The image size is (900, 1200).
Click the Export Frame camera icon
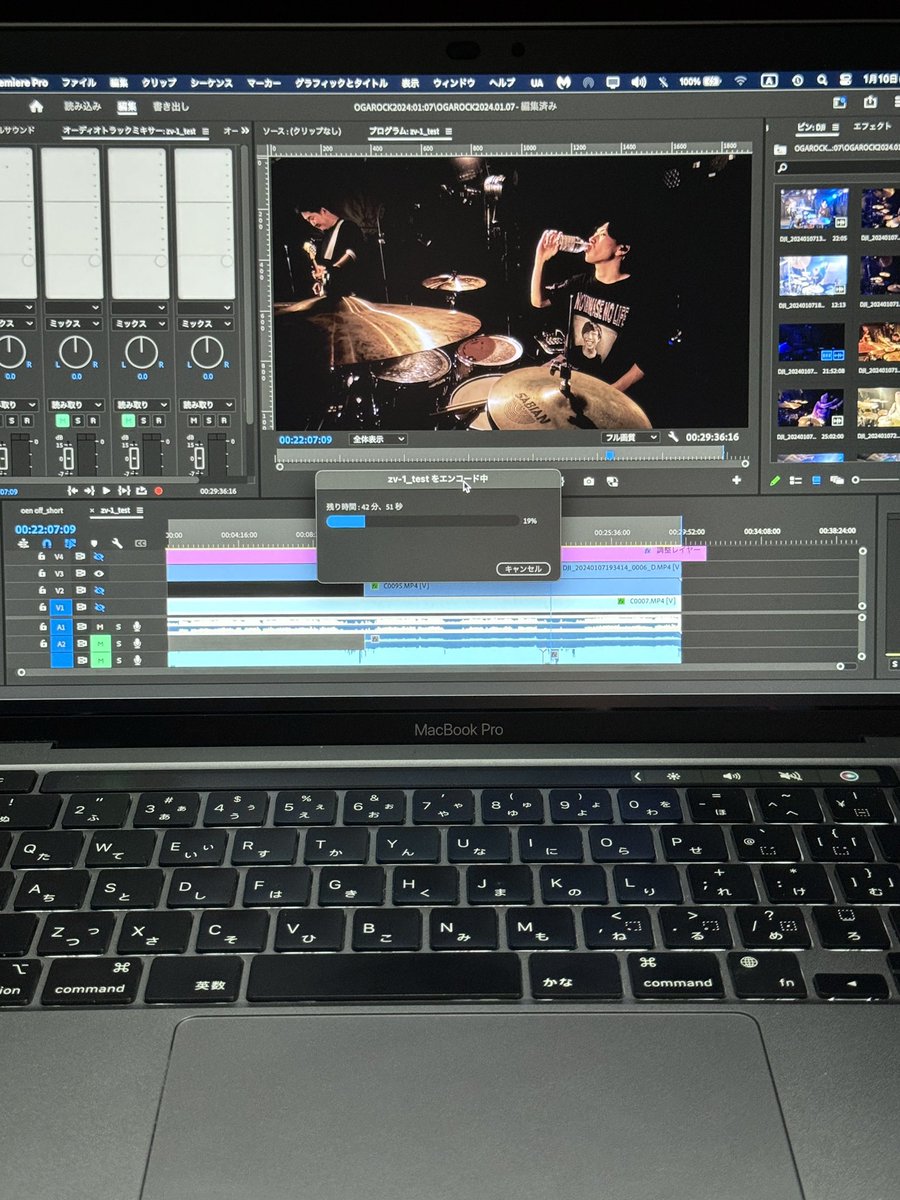click(589, 481)
